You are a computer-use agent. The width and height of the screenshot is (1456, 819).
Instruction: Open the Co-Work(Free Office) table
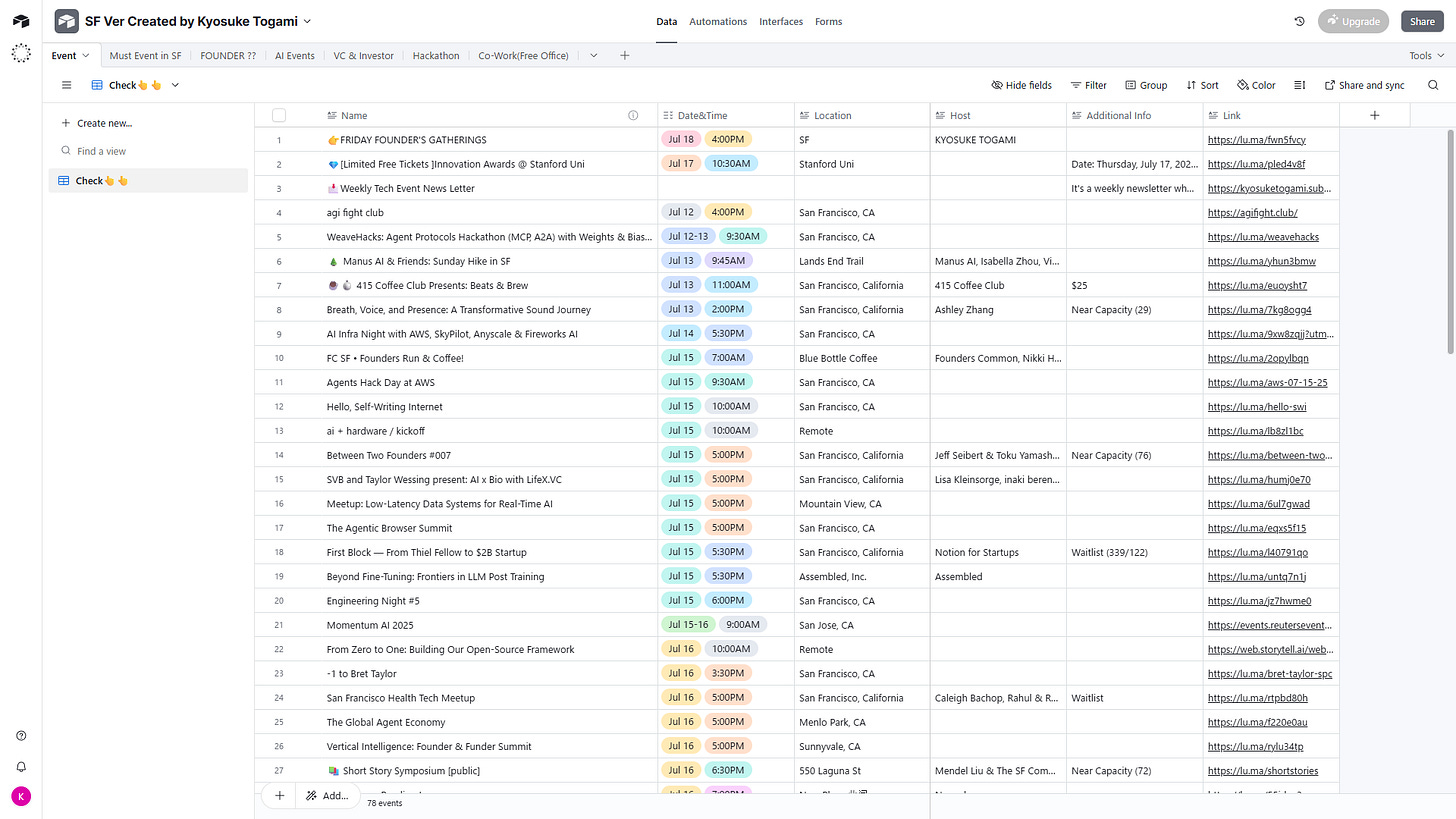[x=523, y=56]
